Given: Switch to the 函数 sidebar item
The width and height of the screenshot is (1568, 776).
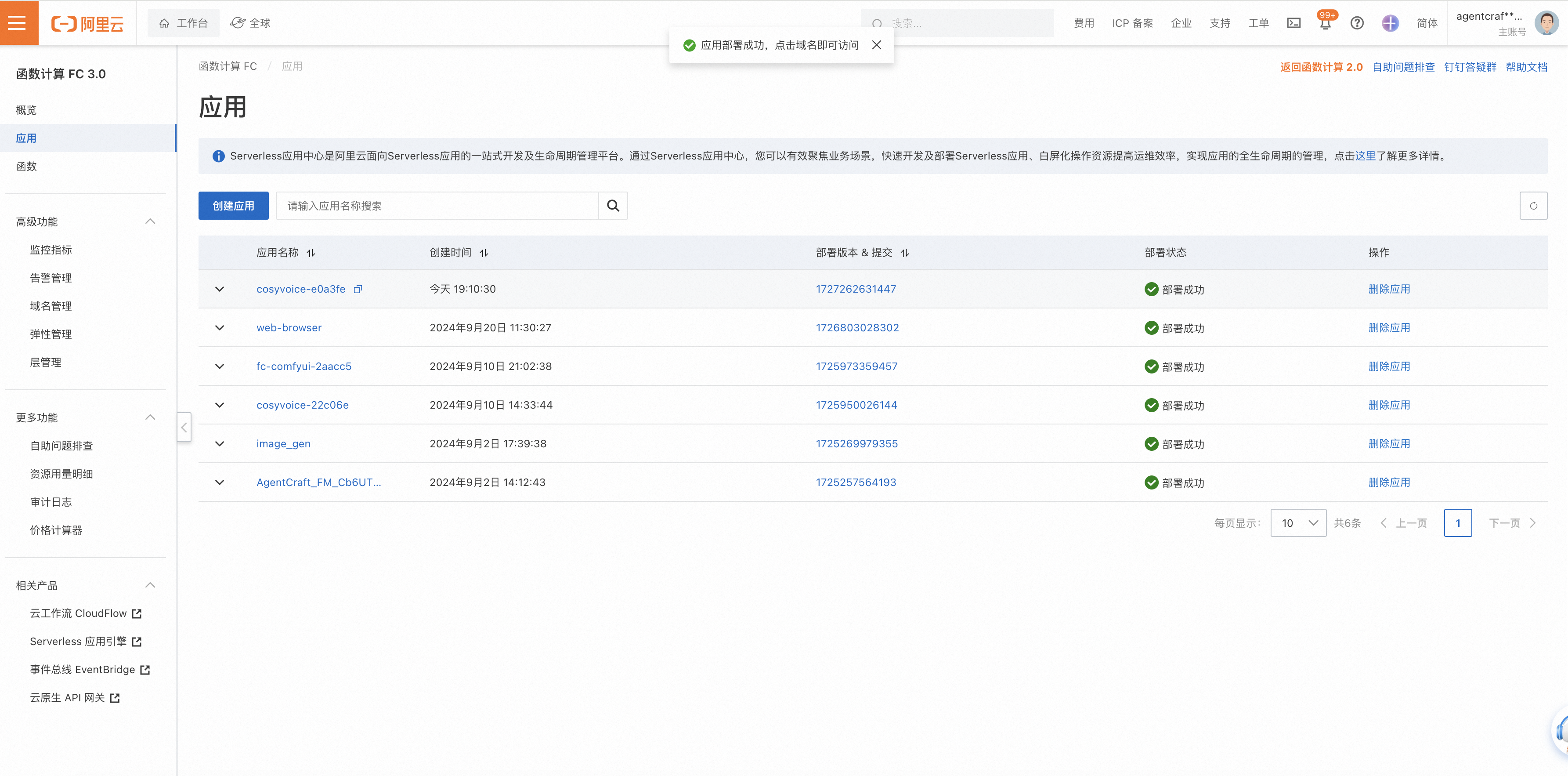Looking at the screenshot, I should [x=27, y=166].
